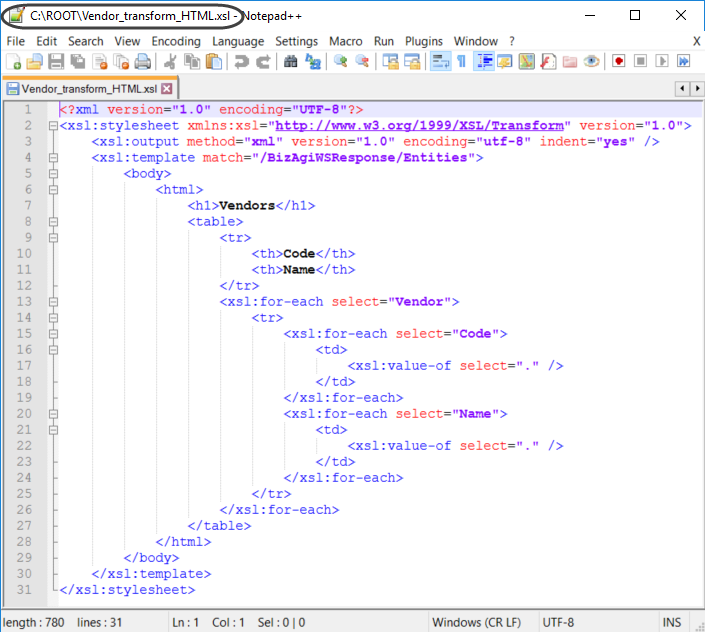Image resolution: width=705 pixels, height=632 pixels.
Task: Toggle synchronize horizontal scrolling
Action: point(412,62)
